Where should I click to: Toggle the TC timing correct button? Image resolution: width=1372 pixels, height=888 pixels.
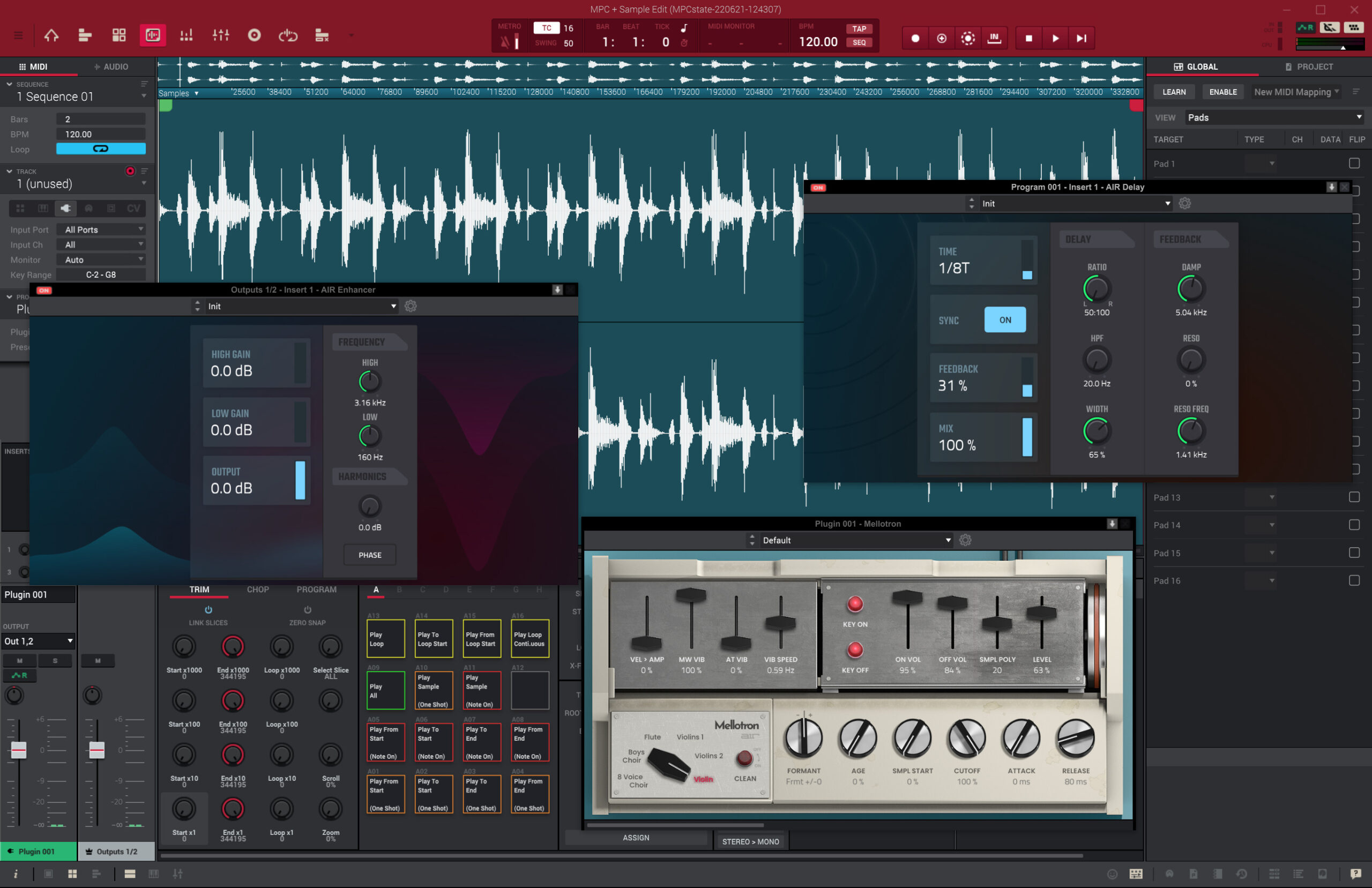click(547, 28)
